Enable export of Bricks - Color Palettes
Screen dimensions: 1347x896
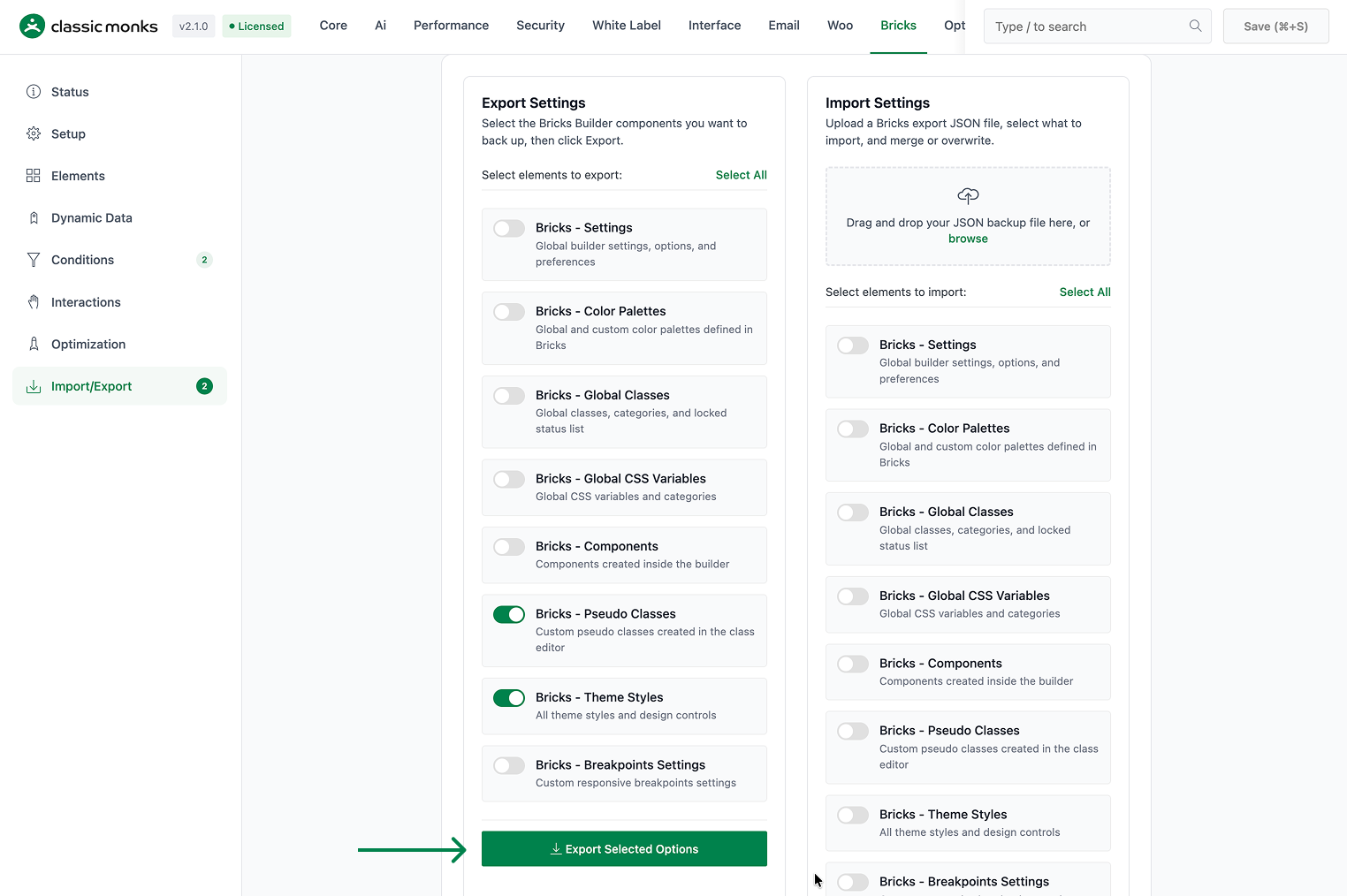(509, 312)
